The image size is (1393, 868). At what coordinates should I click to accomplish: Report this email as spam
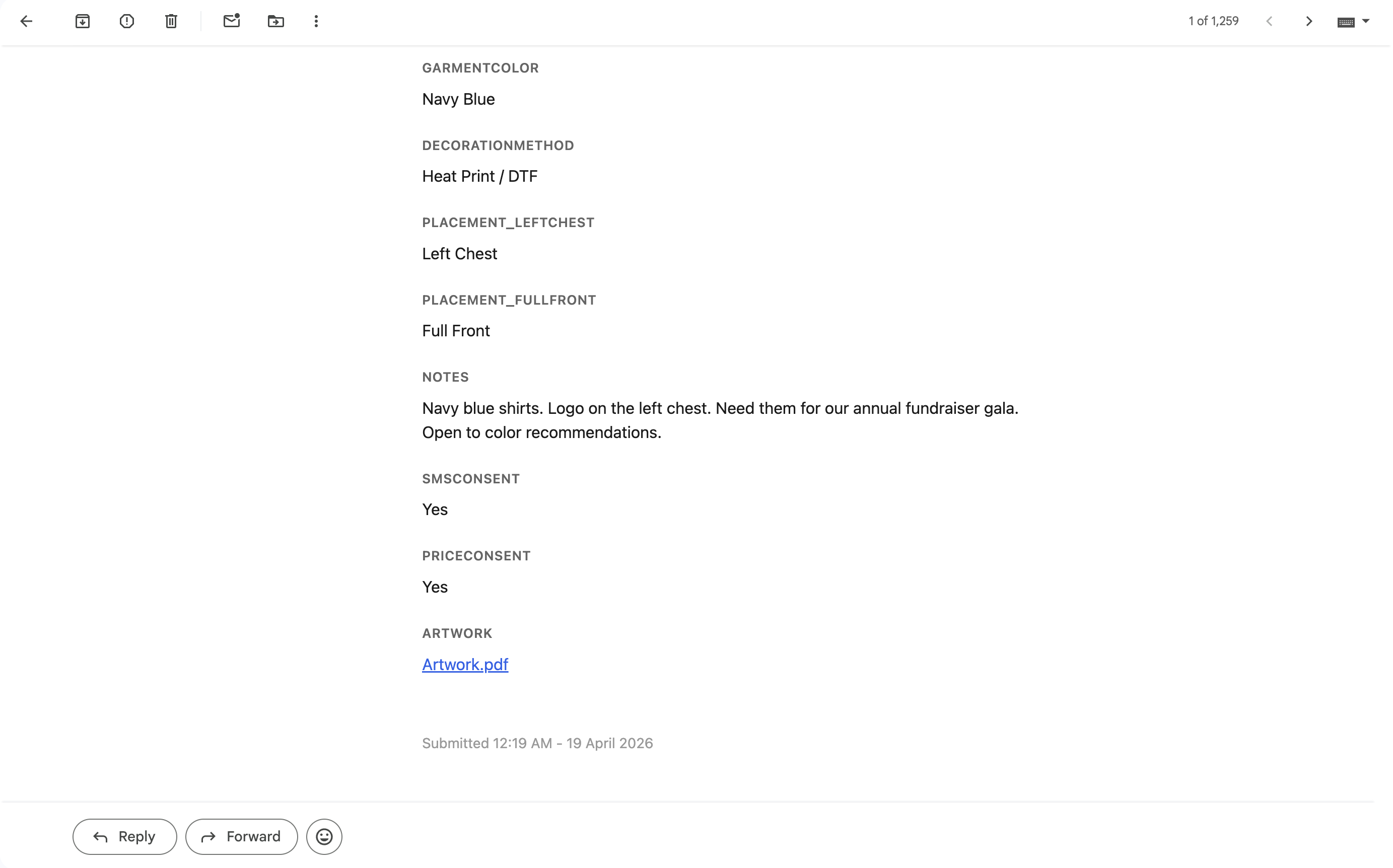click(x=126, y=21)
